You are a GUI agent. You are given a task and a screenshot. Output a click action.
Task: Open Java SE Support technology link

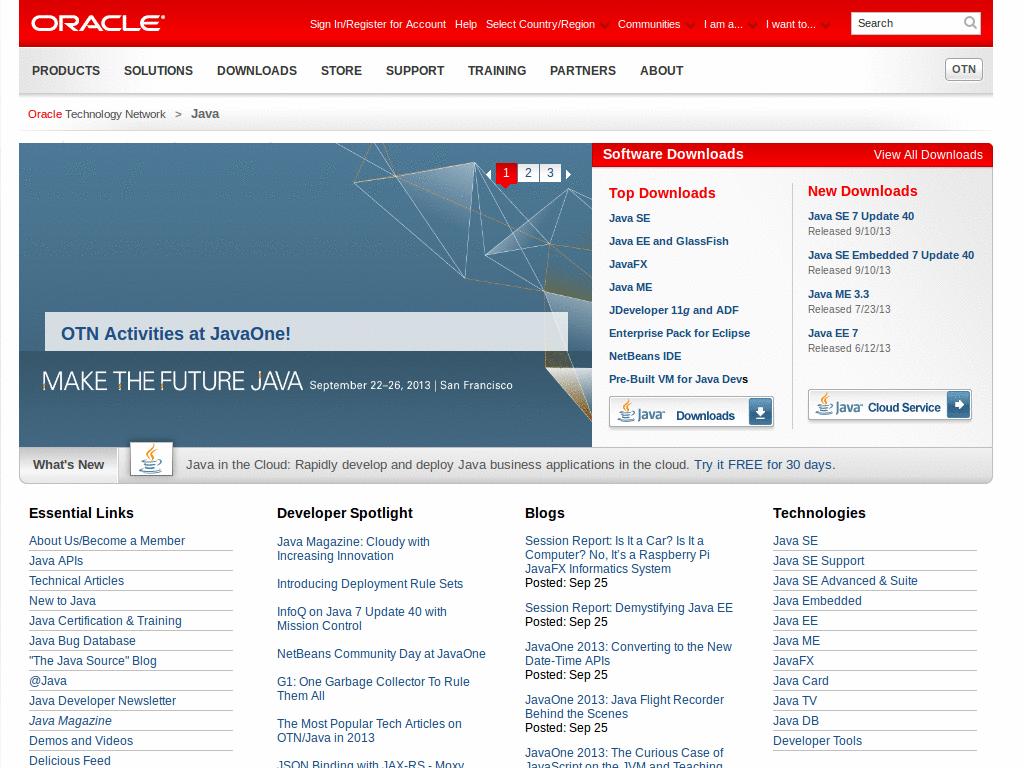tap(818, 561)
